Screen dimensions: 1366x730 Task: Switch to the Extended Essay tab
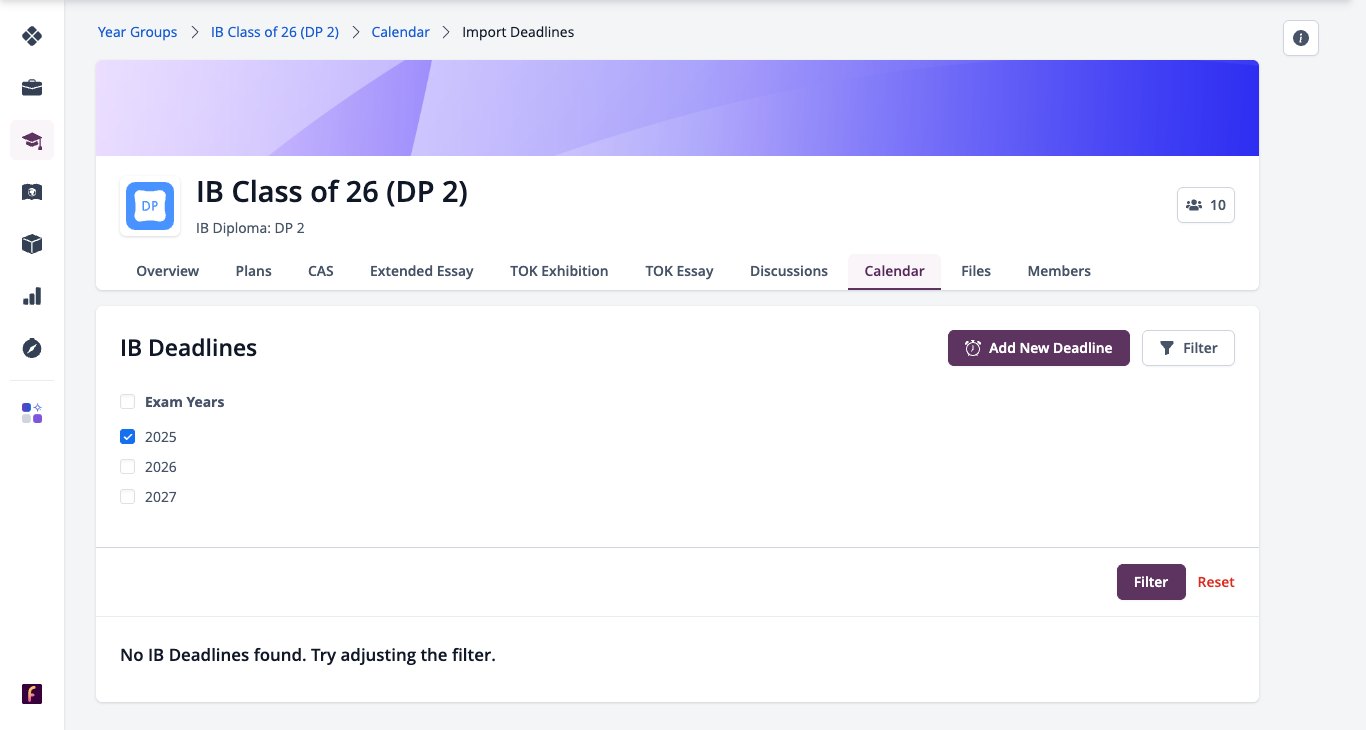coord(421,271)
